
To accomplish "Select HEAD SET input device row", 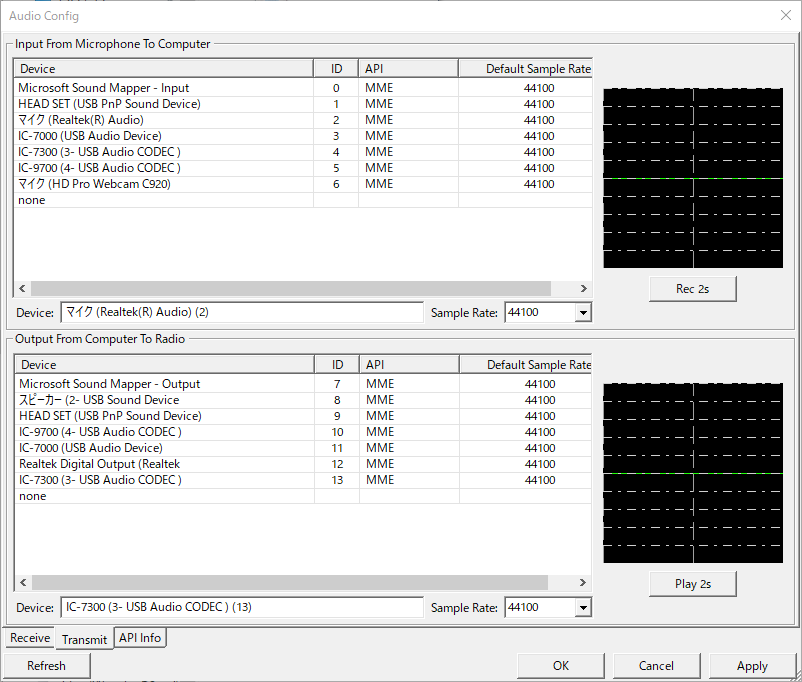I will tap(303, 104).
